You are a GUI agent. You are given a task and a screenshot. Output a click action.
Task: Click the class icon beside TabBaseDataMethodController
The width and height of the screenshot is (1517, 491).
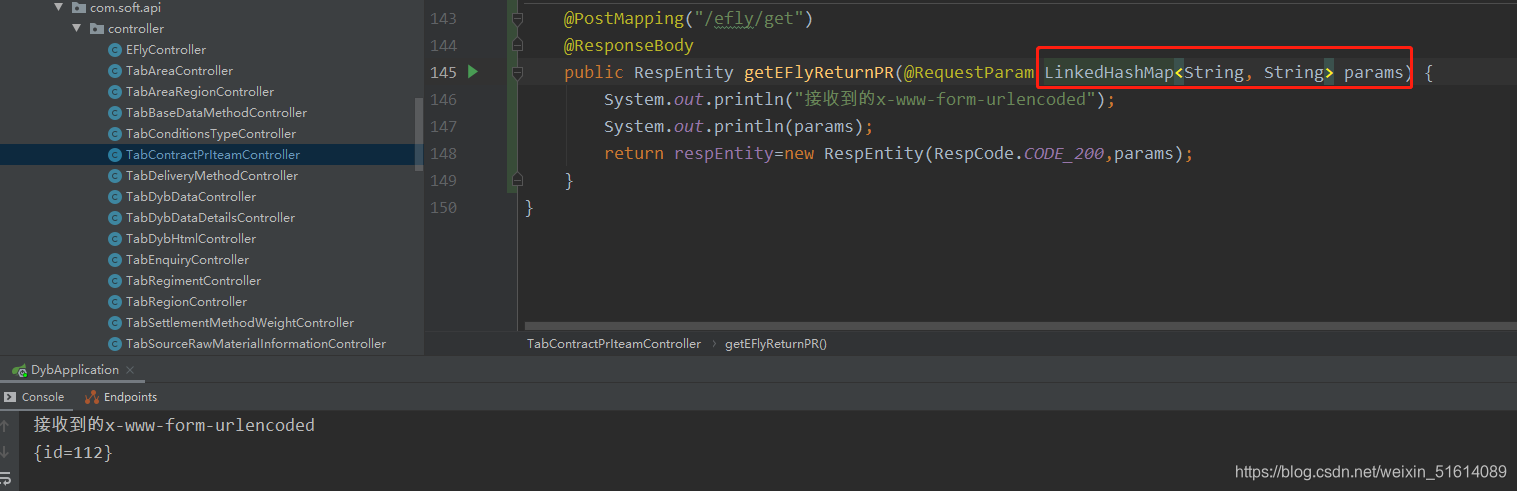[115, 113]
